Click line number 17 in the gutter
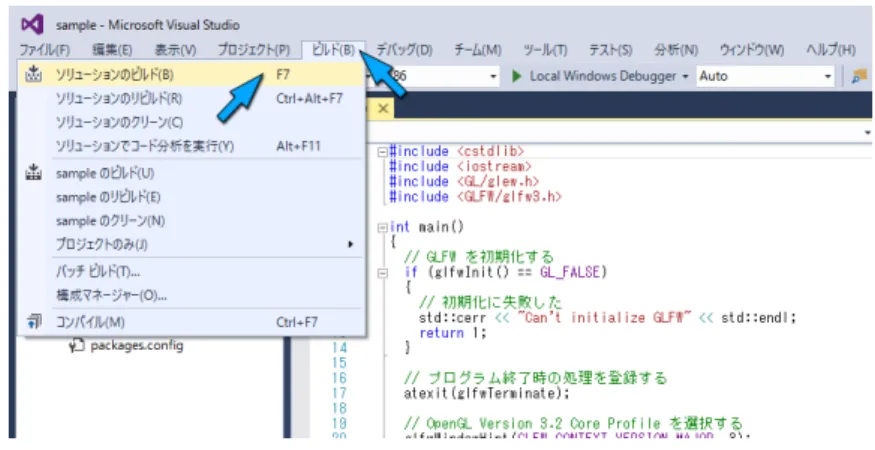The height and width of the screenshot is (450, 875). (x=339, y=393)
